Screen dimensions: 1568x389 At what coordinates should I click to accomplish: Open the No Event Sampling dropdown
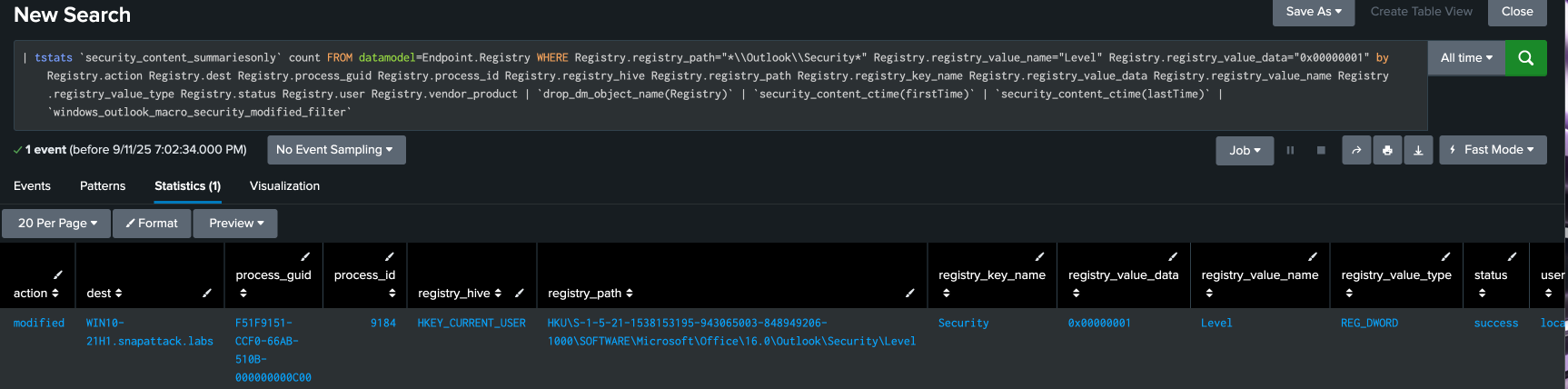(335, 150)
